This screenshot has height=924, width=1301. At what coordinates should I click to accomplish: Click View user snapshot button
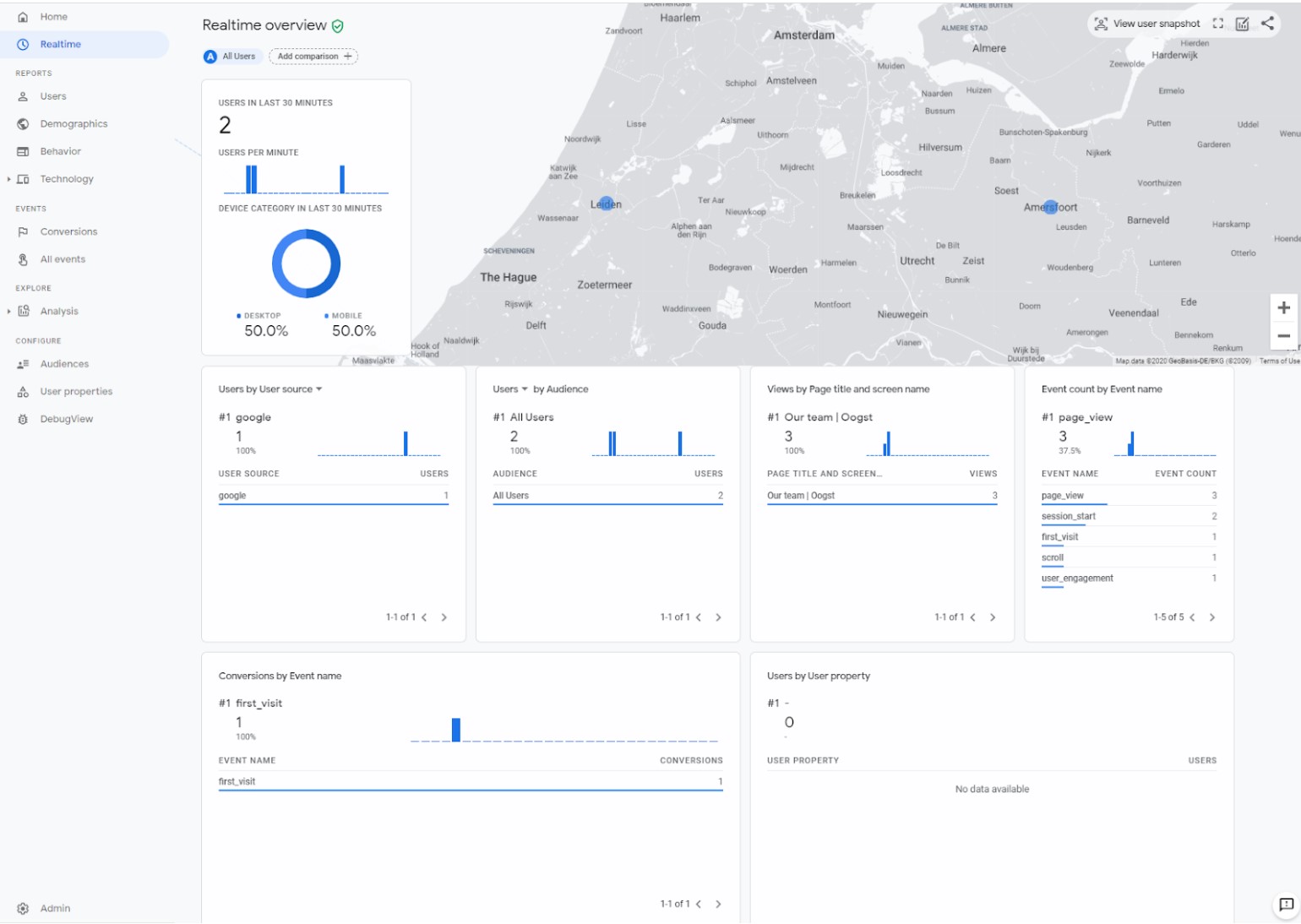click(x=1146, y=24)
